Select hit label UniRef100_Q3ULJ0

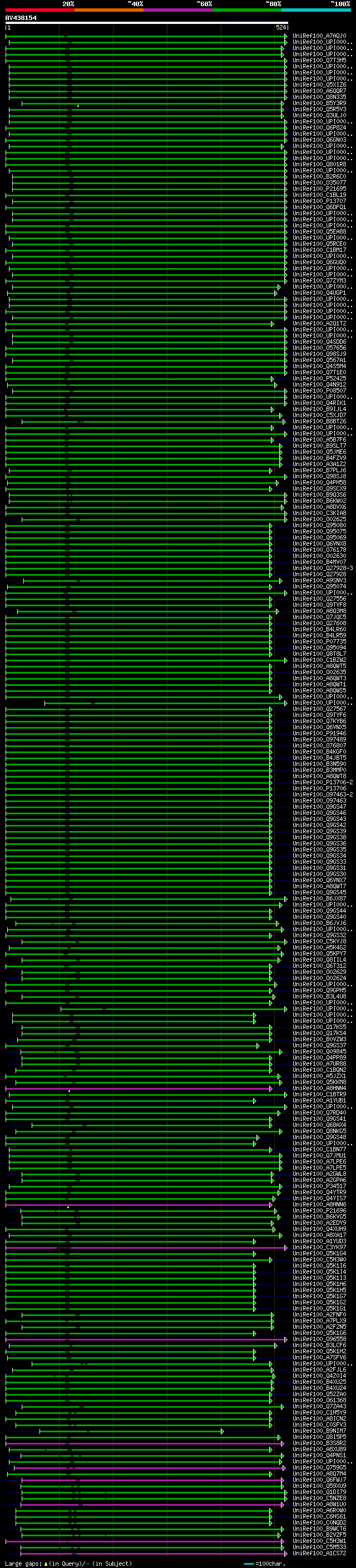click(x=319, y=115)
